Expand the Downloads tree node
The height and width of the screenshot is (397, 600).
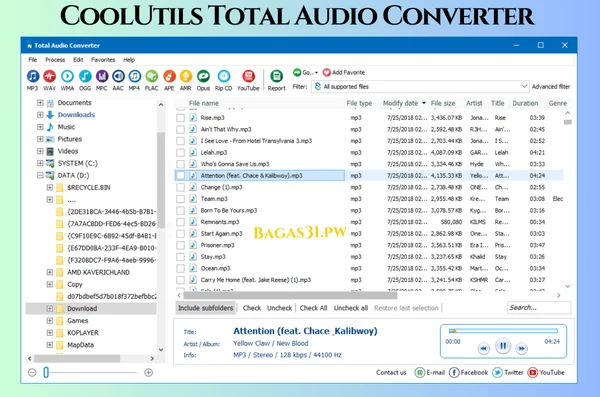coord(40,114)
